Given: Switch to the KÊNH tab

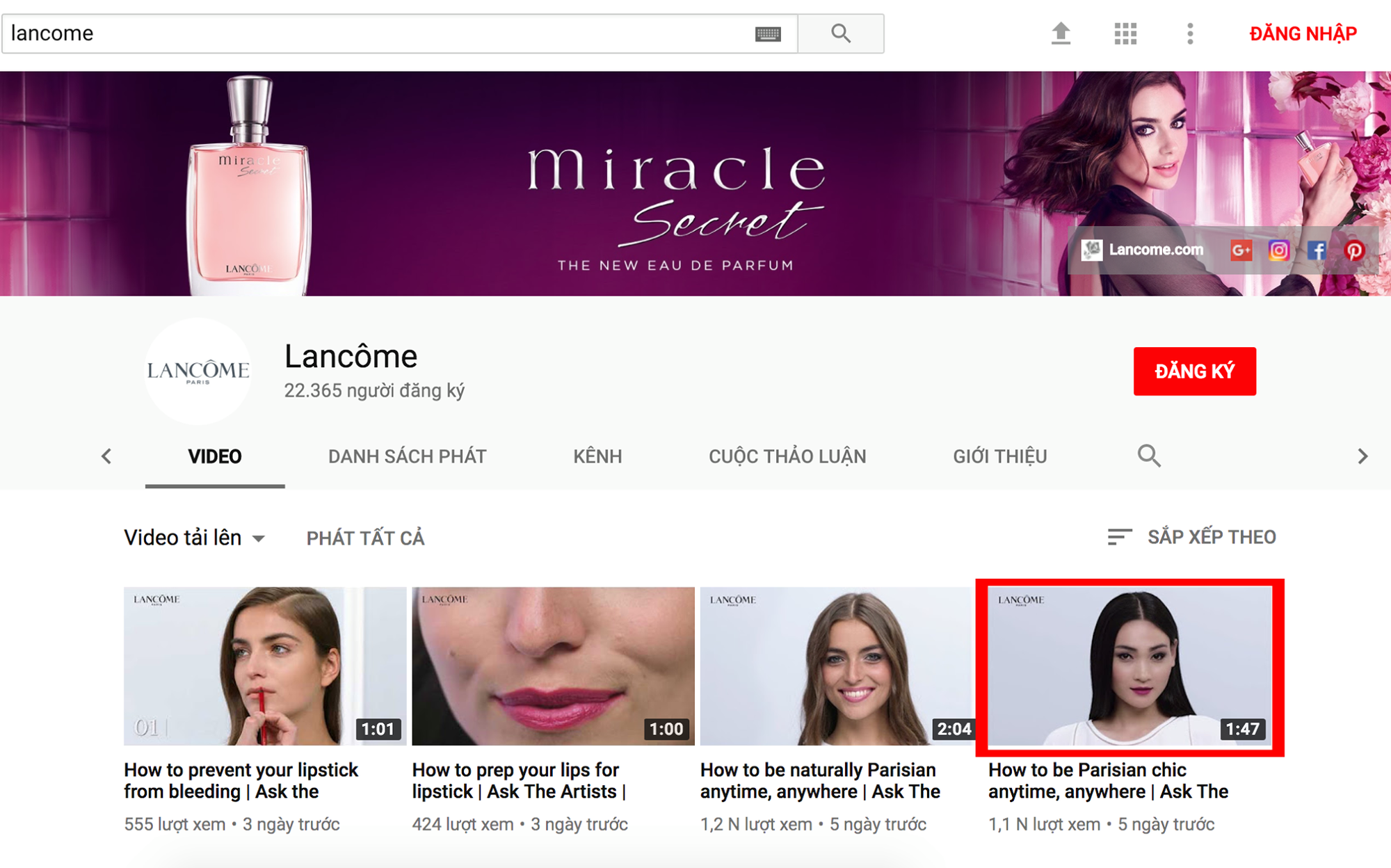Looking at the screenshot, I should [x=597, y=457].
